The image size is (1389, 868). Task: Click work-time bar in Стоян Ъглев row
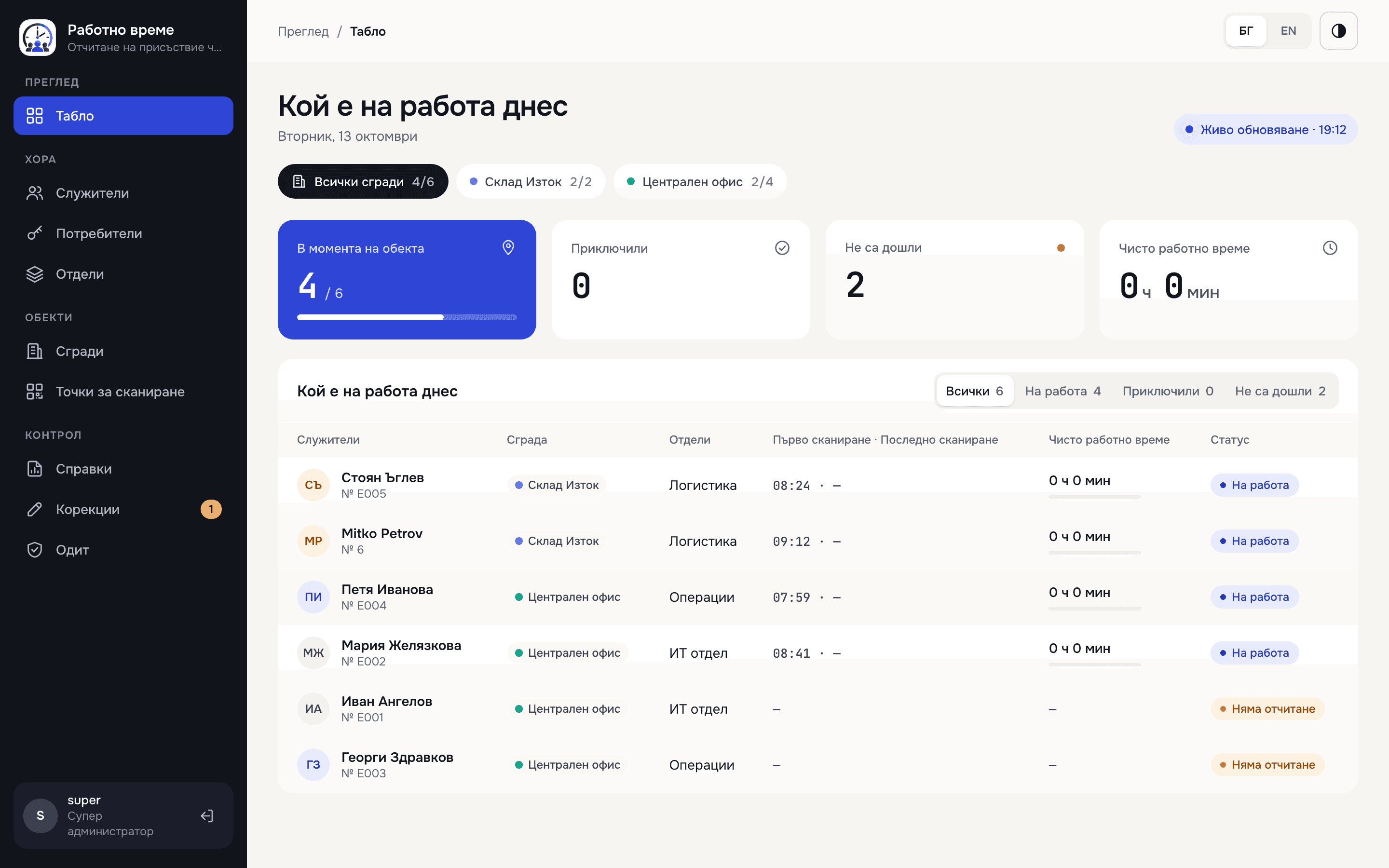pos(1094,497)
